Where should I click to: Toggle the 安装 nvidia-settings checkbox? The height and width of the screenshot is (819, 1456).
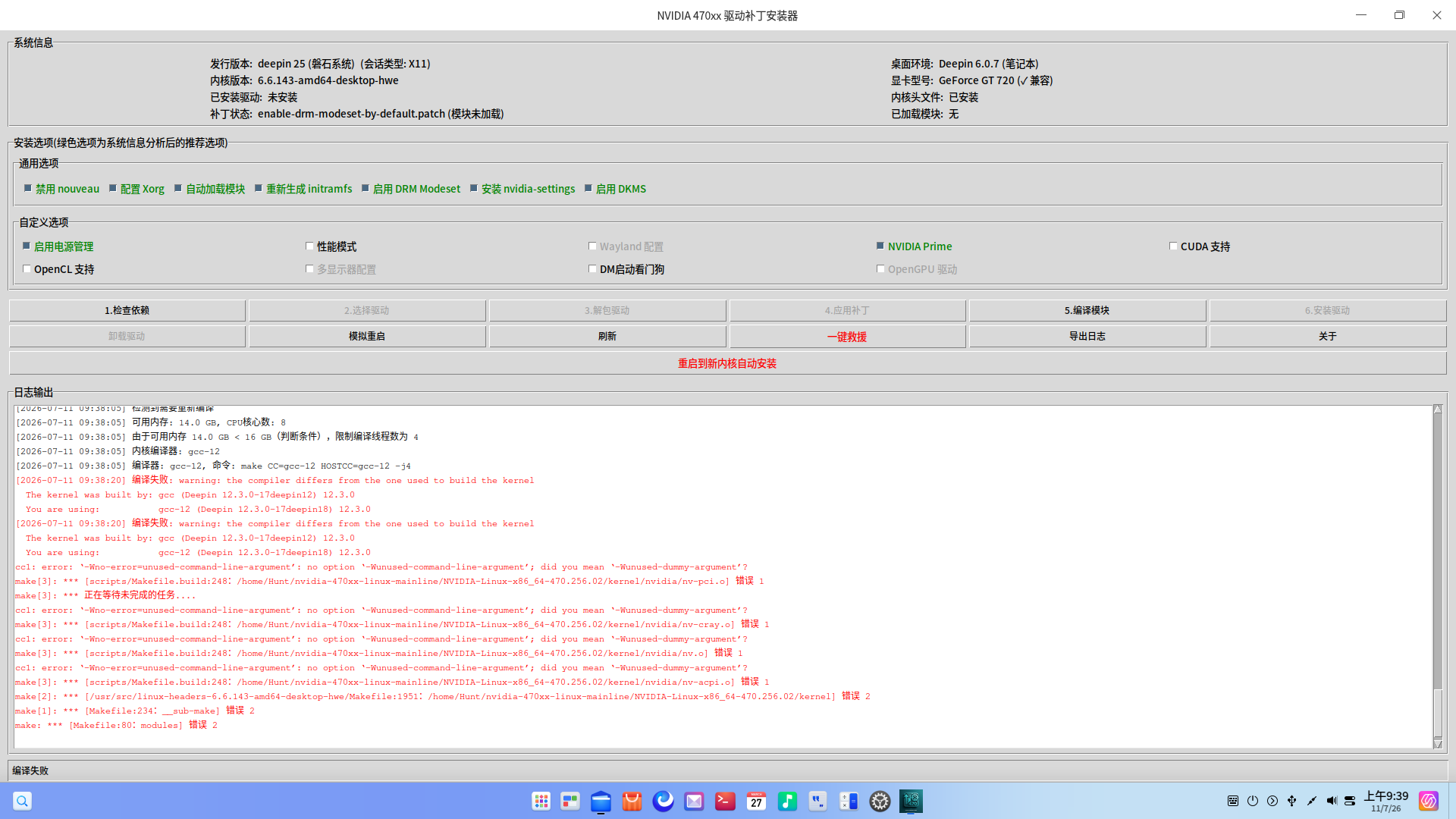point(474,188)
